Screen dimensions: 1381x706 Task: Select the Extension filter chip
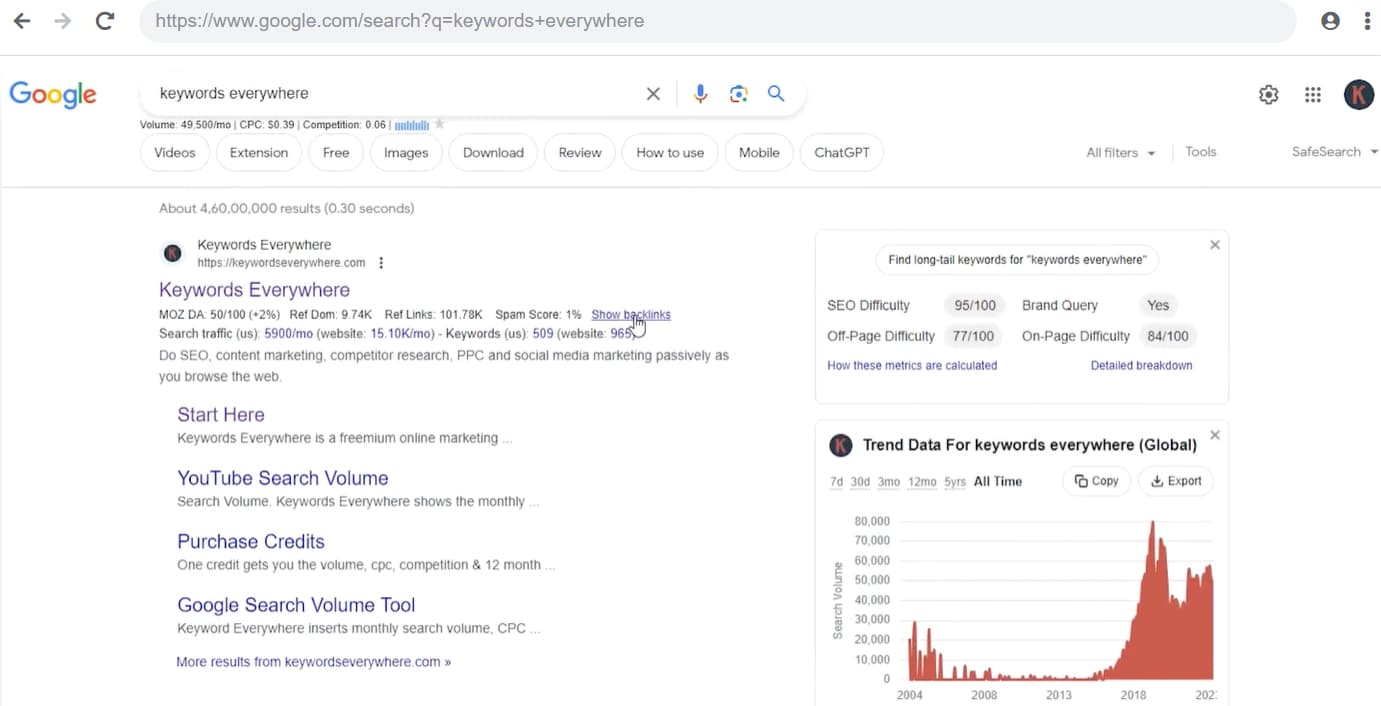(x=259, y=153)
